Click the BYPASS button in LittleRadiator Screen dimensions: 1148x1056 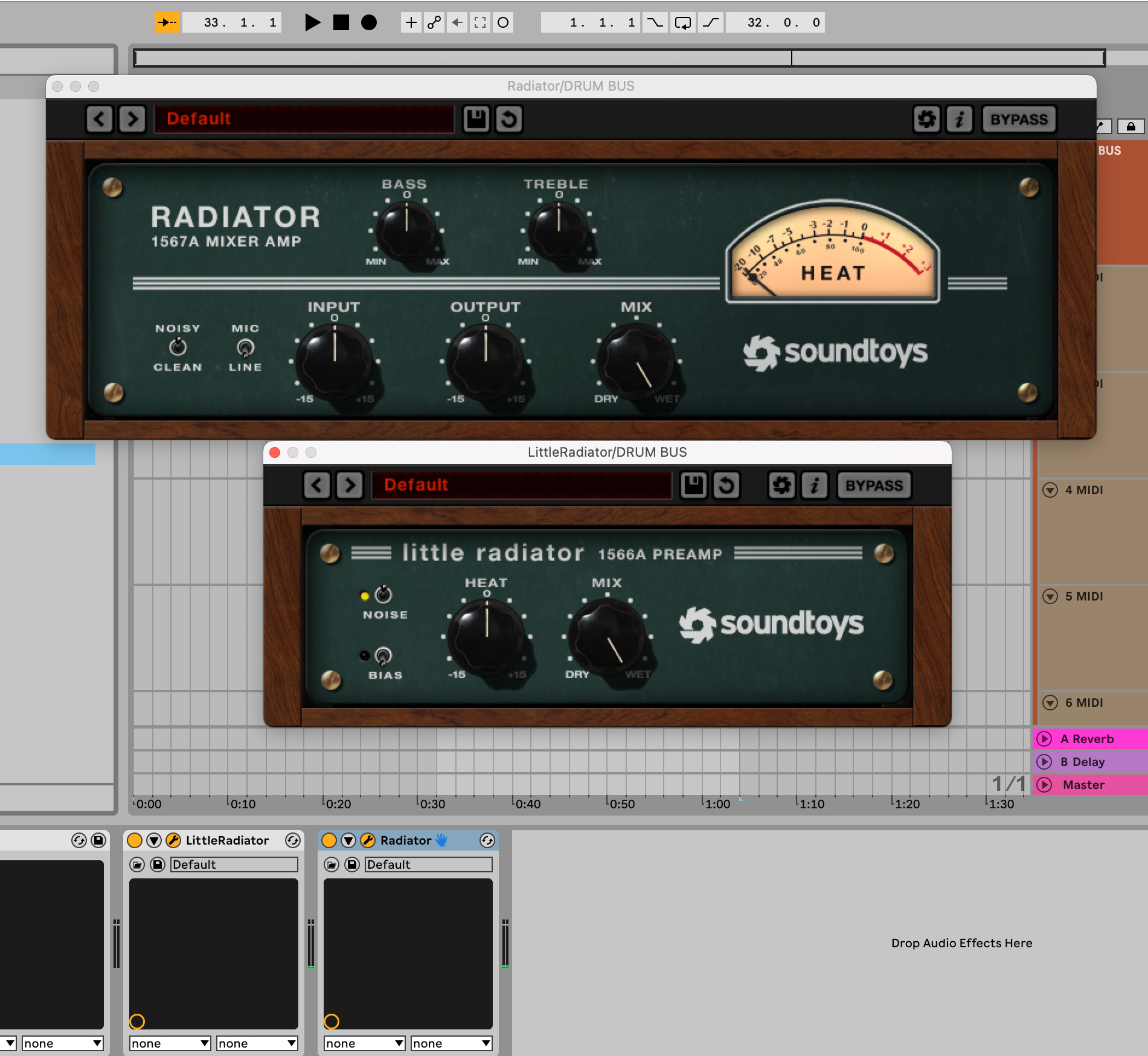click(x=874, y=485)
